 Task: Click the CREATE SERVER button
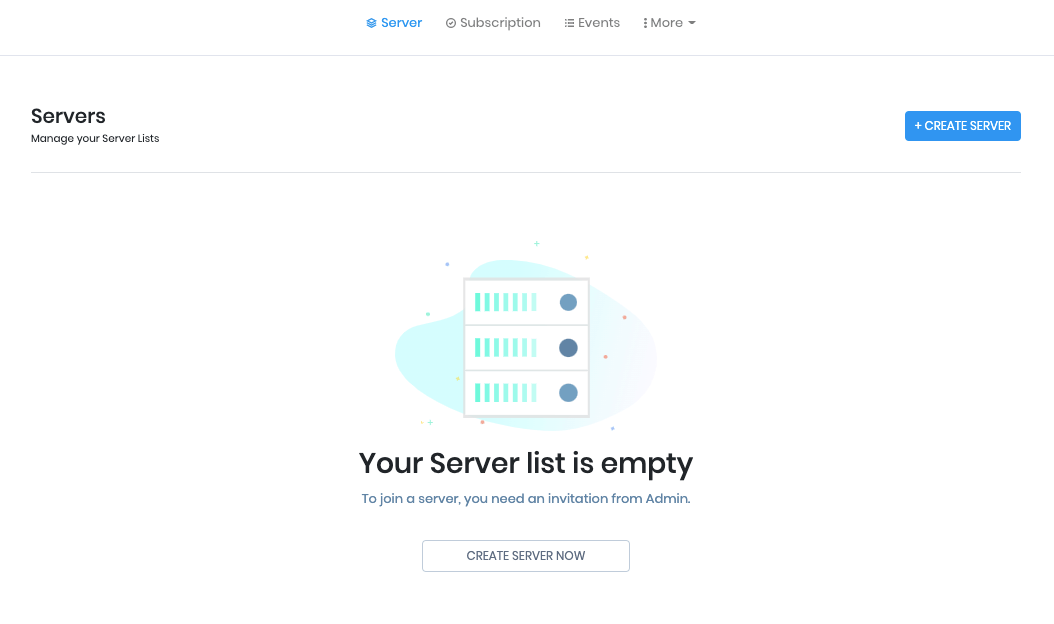point(962,125)
